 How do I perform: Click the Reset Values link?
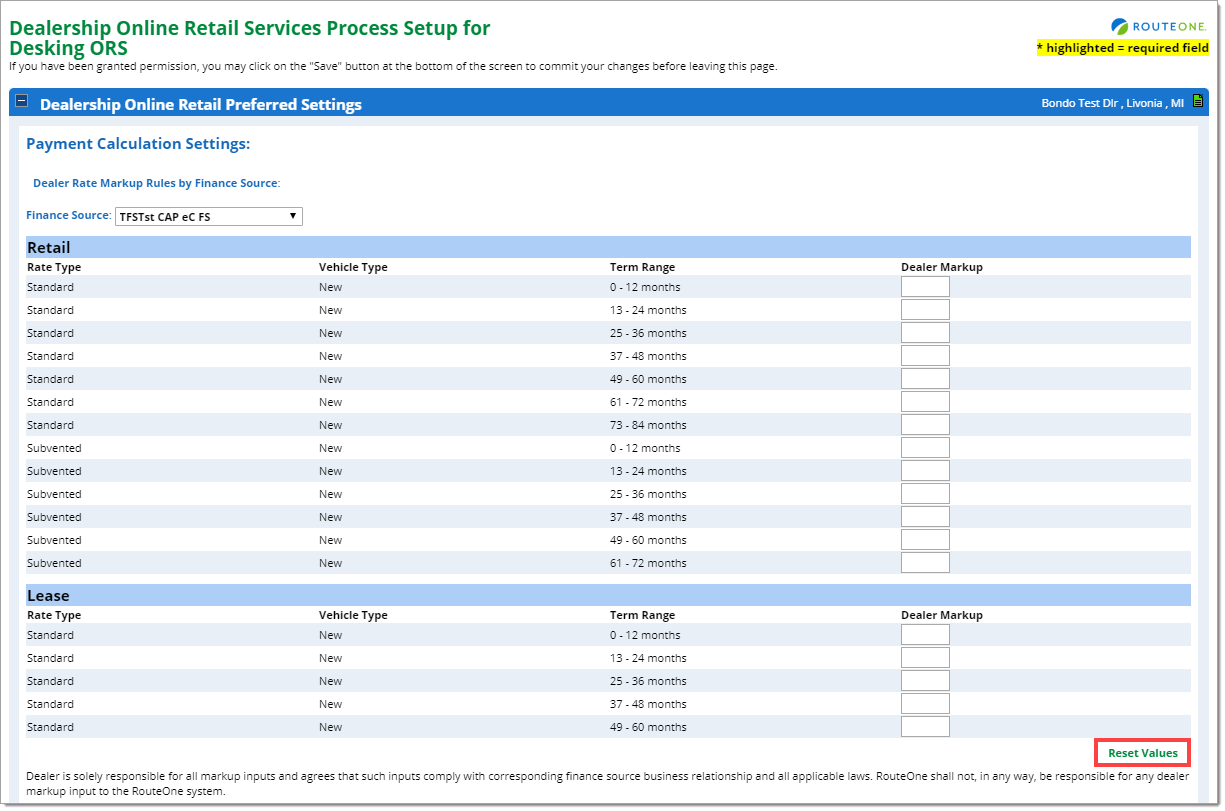click(1142, 753)
